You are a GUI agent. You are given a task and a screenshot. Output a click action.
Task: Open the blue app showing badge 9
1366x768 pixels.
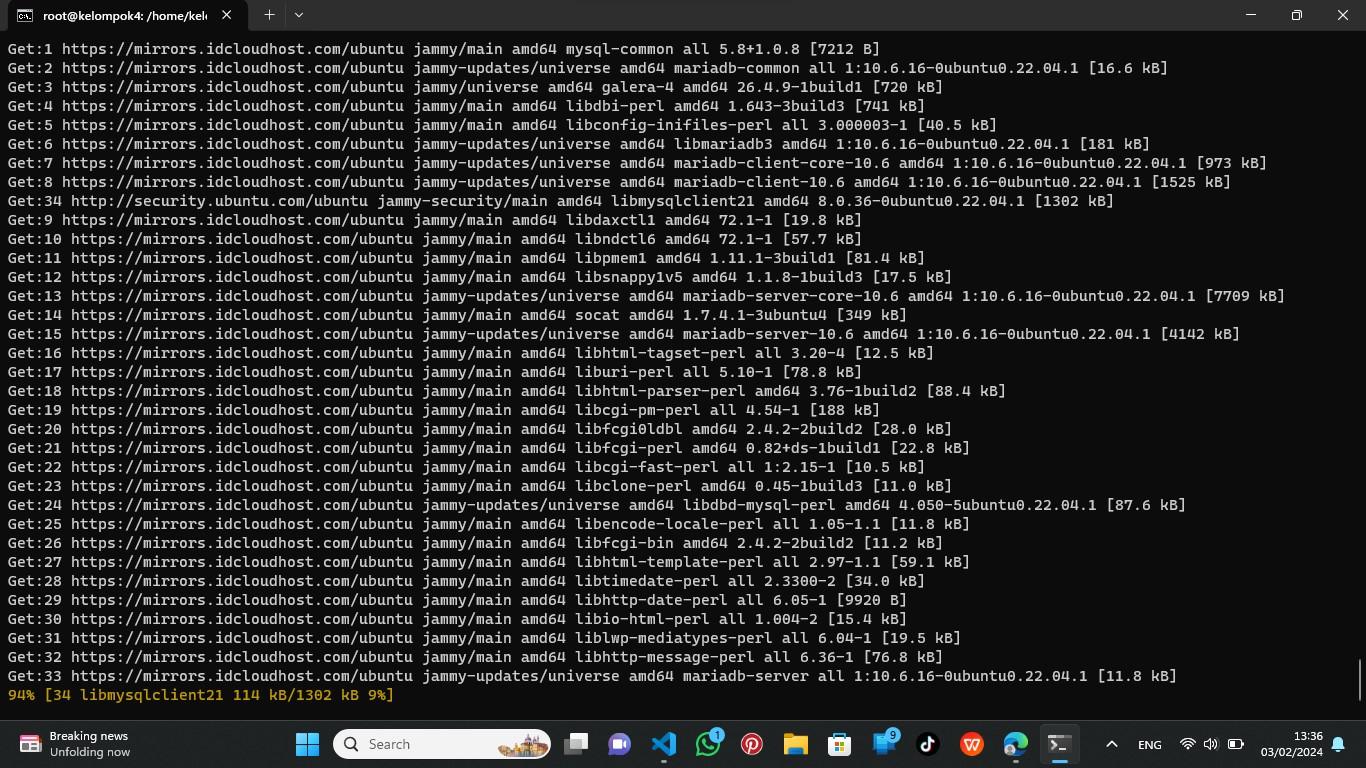click(x=884, y=744)
